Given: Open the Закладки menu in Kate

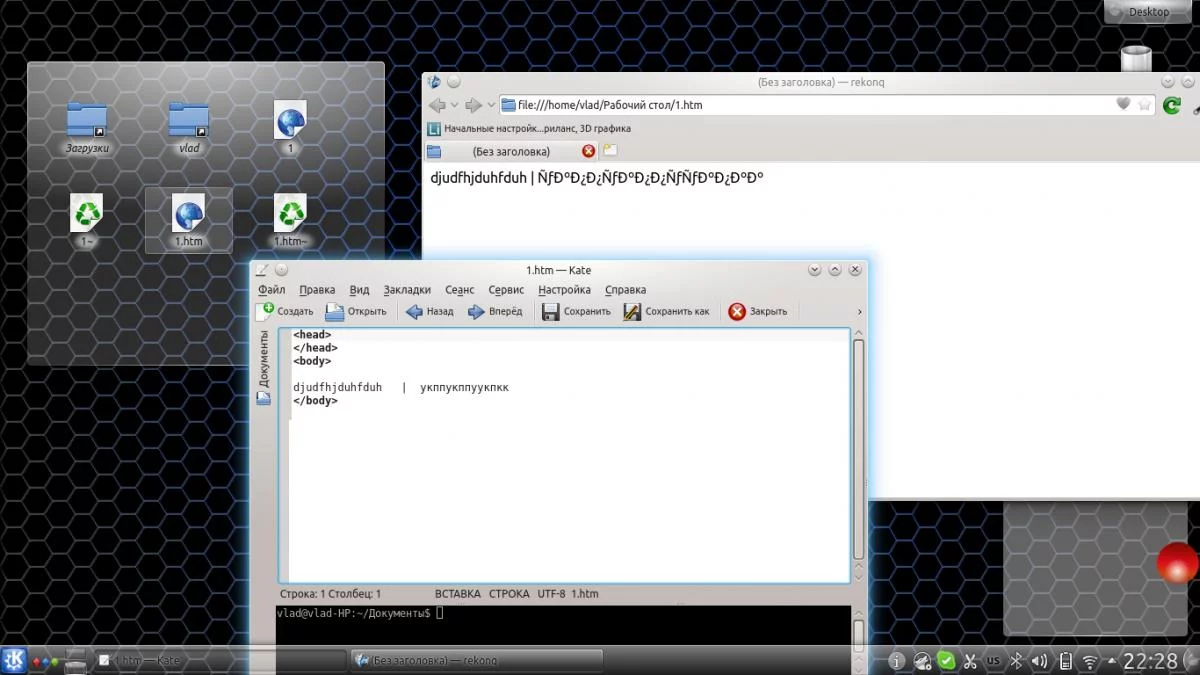Looking at the screenshot, I should pyautogui.click(x=407, y=290).
